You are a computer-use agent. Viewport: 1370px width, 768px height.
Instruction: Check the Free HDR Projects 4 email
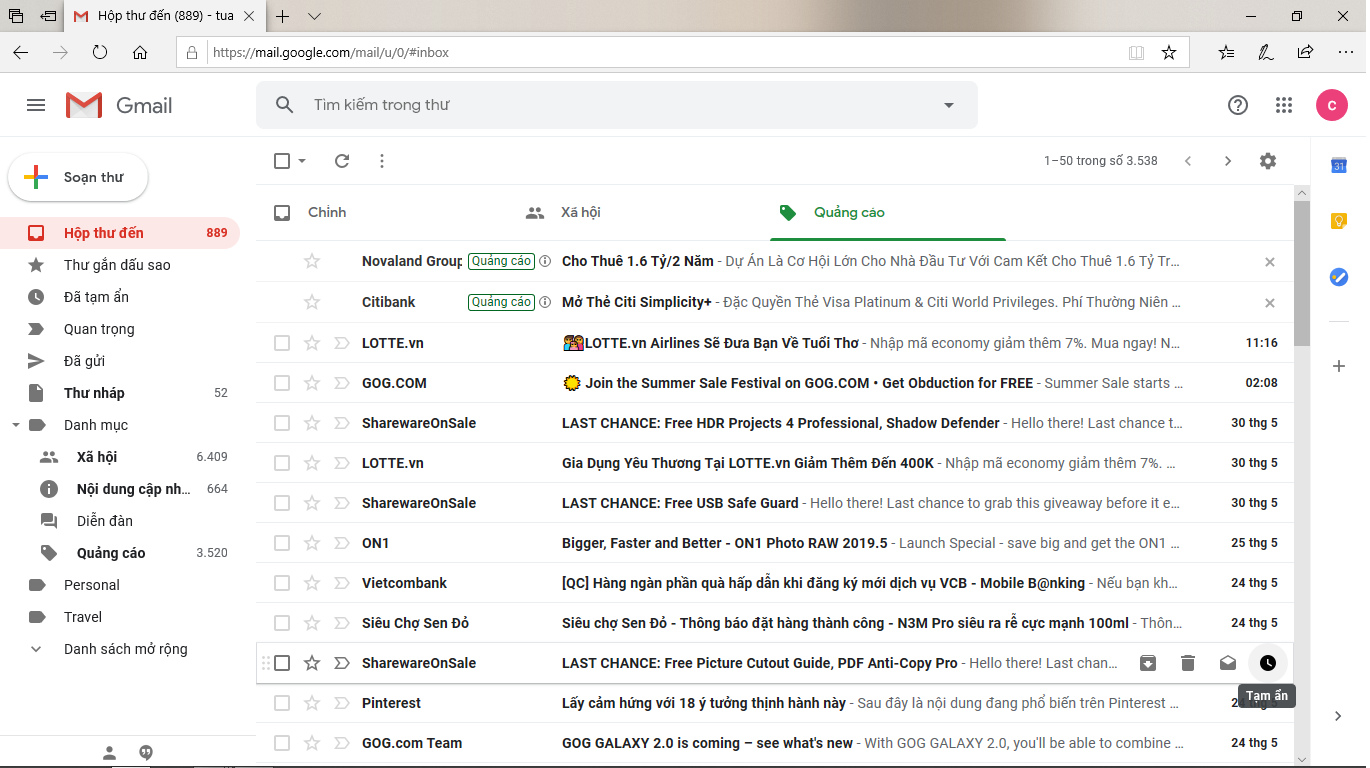pyautogui.click(x=282, y=423)
